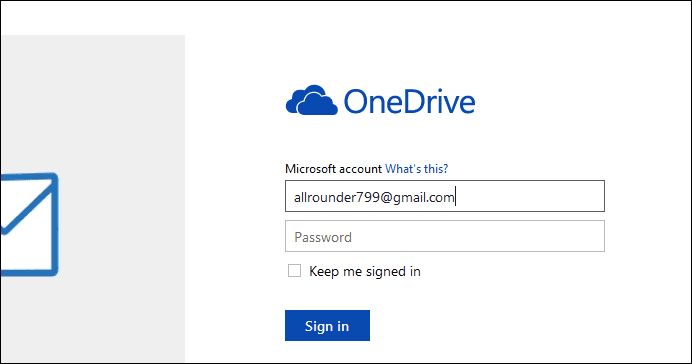The height and width of the screenshot is (364, 692).
Task: Click the blue checkmark box illustration
Action: 30,224
